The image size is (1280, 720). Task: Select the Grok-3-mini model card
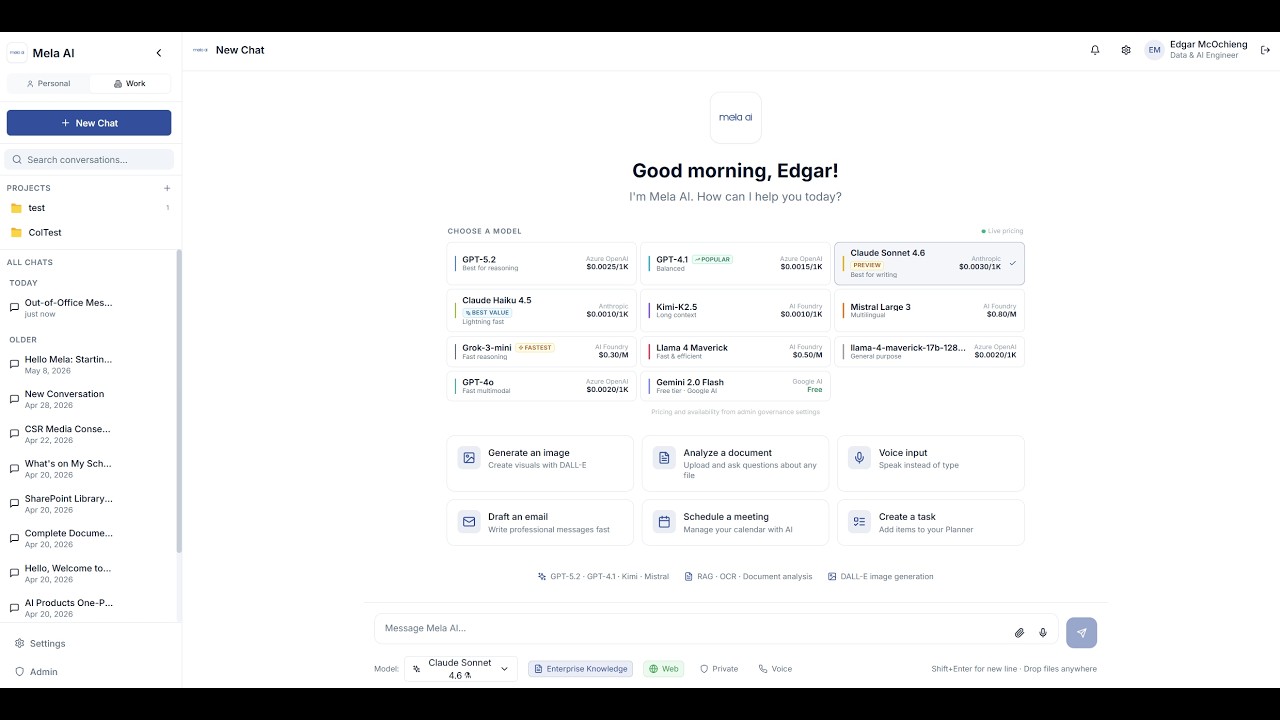click(542, 352)
